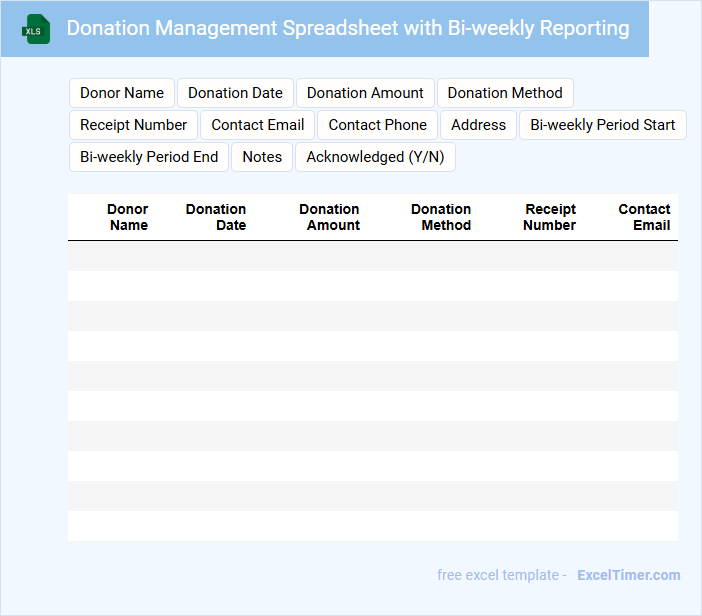Select the Bi-weekly Period End tag
702x616 pixels.
(149, 157)
